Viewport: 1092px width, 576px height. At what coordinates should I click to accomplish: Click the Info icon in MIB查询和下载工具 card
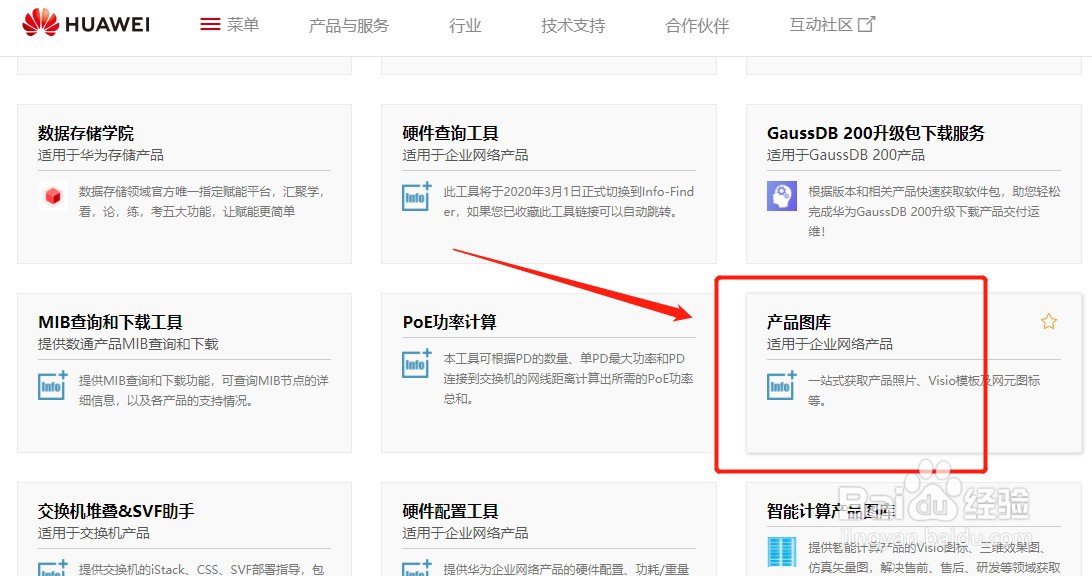[x=53, y=385]
